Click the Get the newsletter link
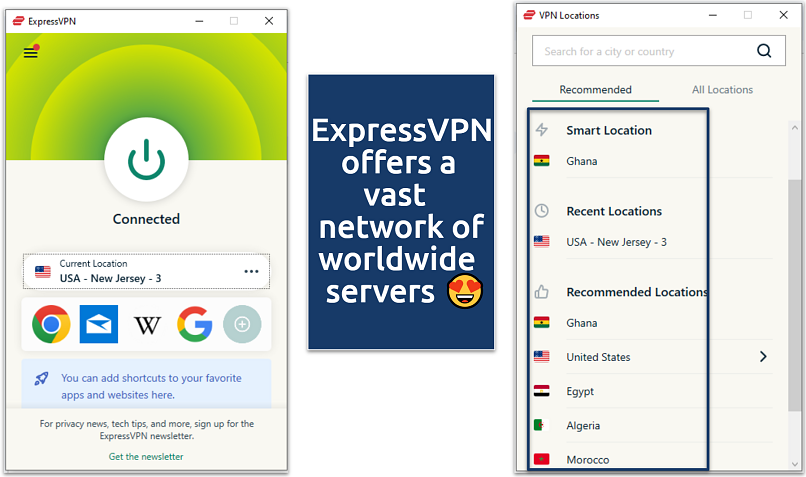Screen dimensions: 806x477 pos(146,457)
